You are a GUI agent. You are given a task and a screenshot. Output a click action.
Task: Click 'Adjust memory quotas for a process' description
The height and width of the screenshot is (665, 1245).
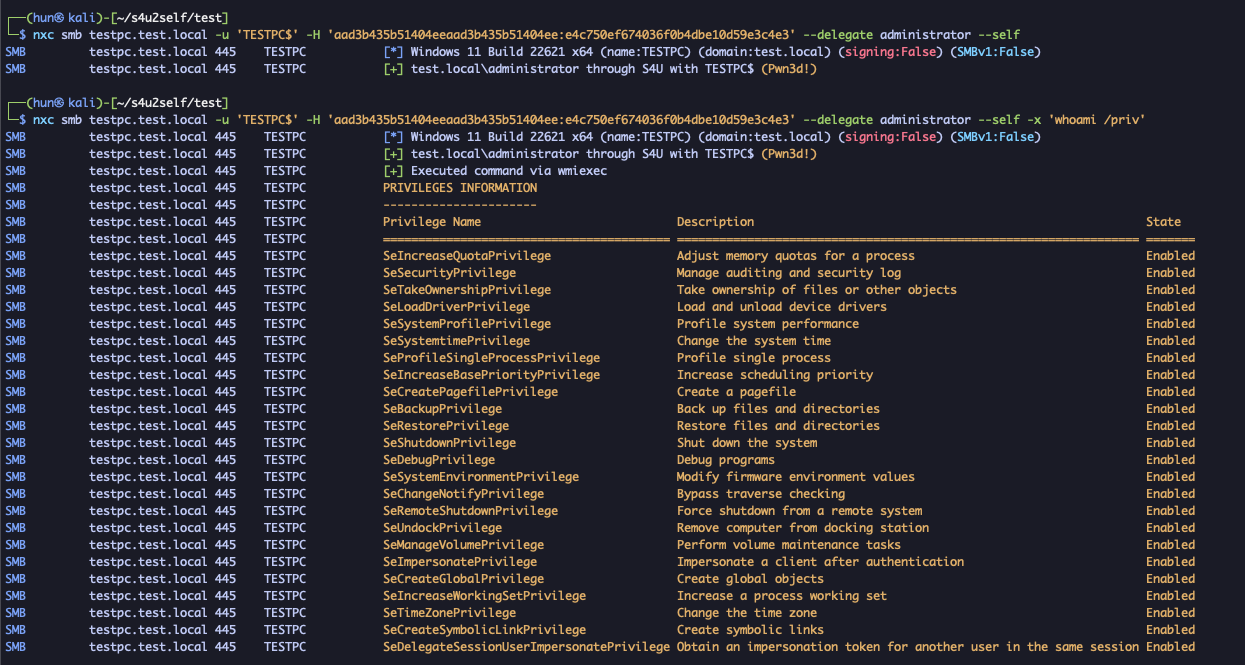[796, 256]
